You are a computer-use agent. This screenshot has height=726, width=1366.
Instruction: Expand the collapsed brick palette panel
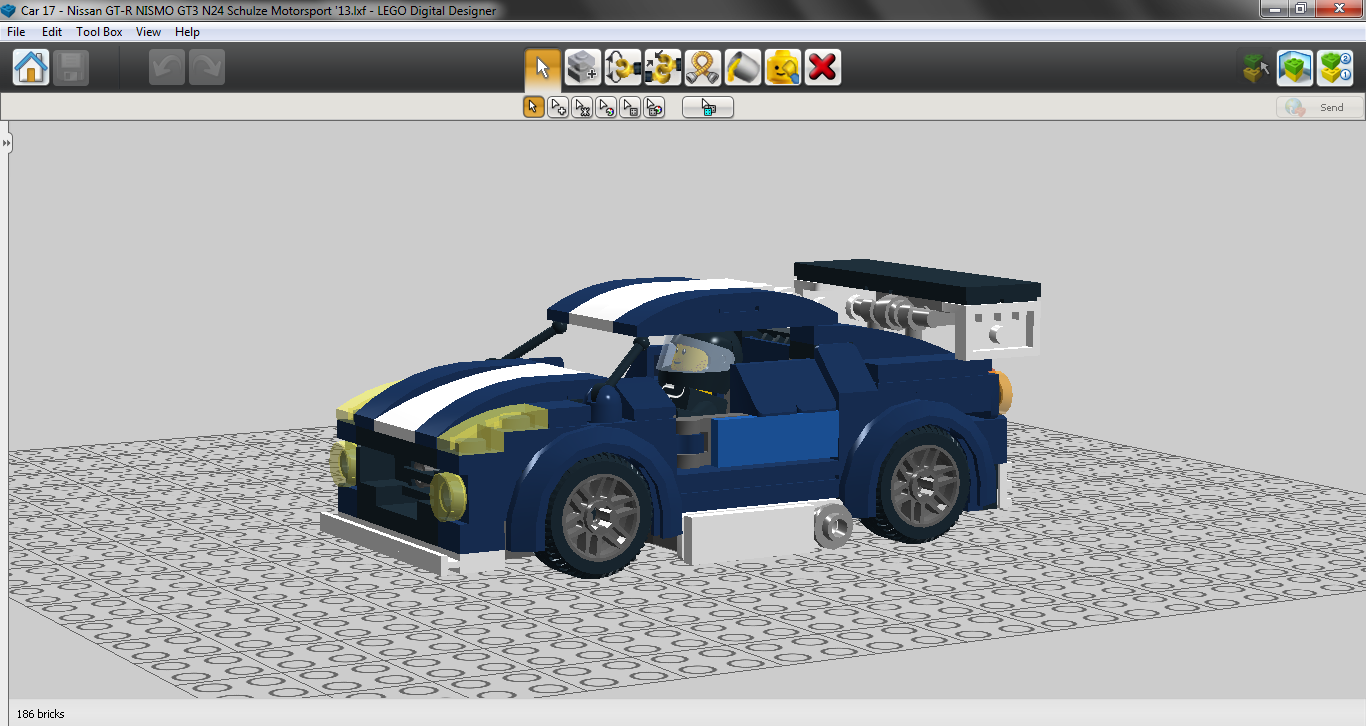pos(6,144)
